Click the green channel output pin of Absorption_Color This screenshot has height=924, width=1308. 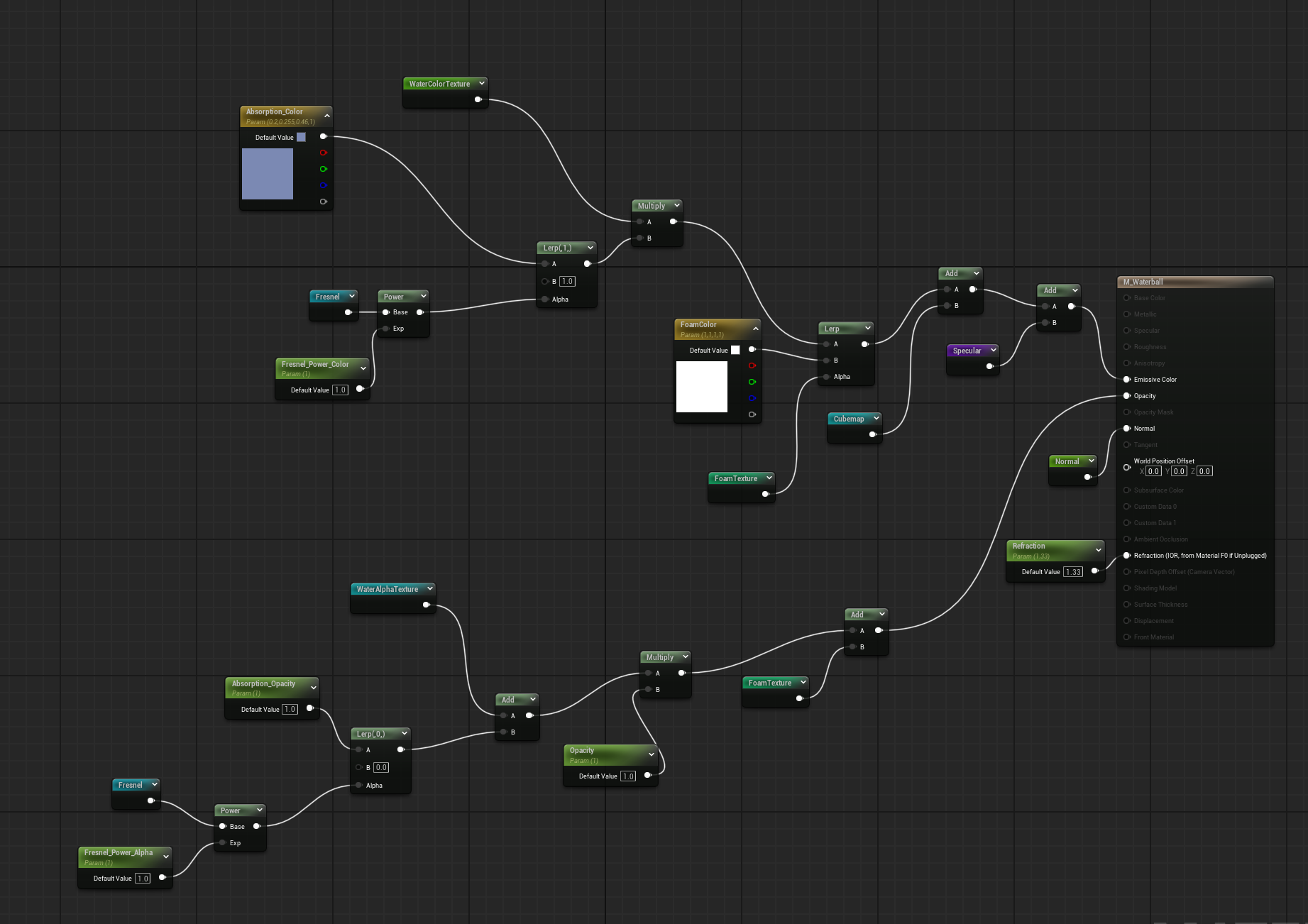tap(324, 169)
